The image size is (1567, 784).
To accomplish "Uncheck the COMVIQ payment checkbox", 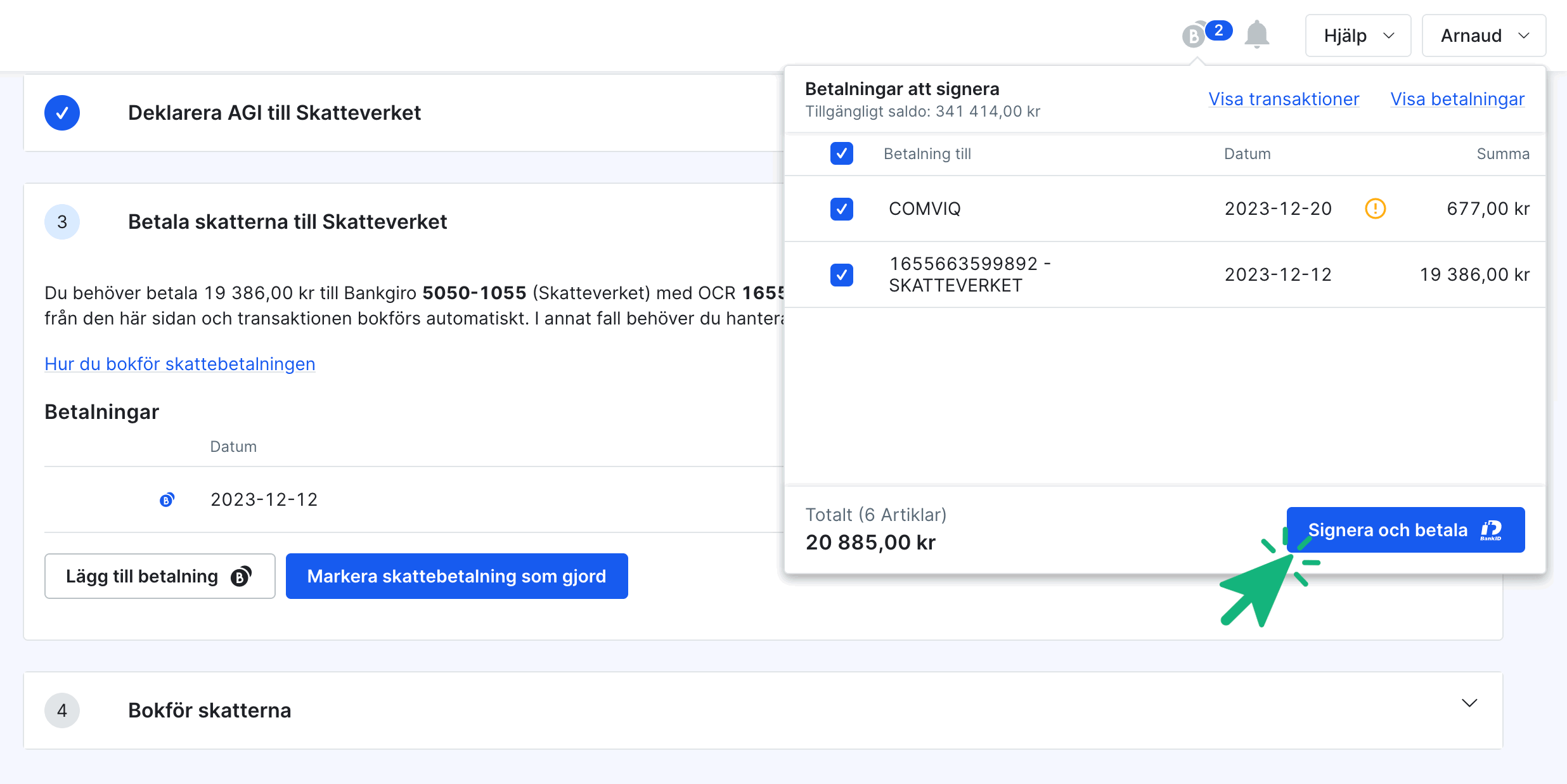I will [x=841, y=209].
